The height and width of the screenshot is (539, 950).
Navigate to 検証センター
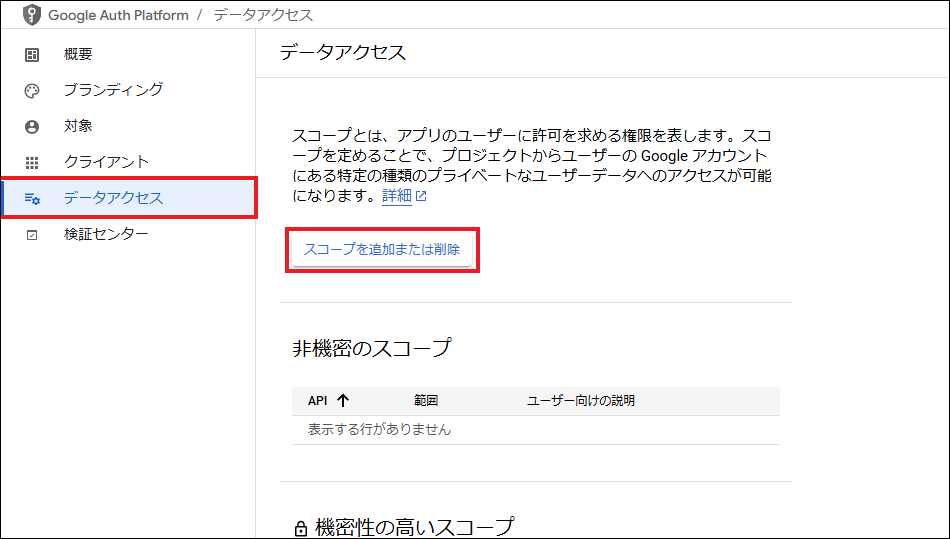tap(106, 234)
